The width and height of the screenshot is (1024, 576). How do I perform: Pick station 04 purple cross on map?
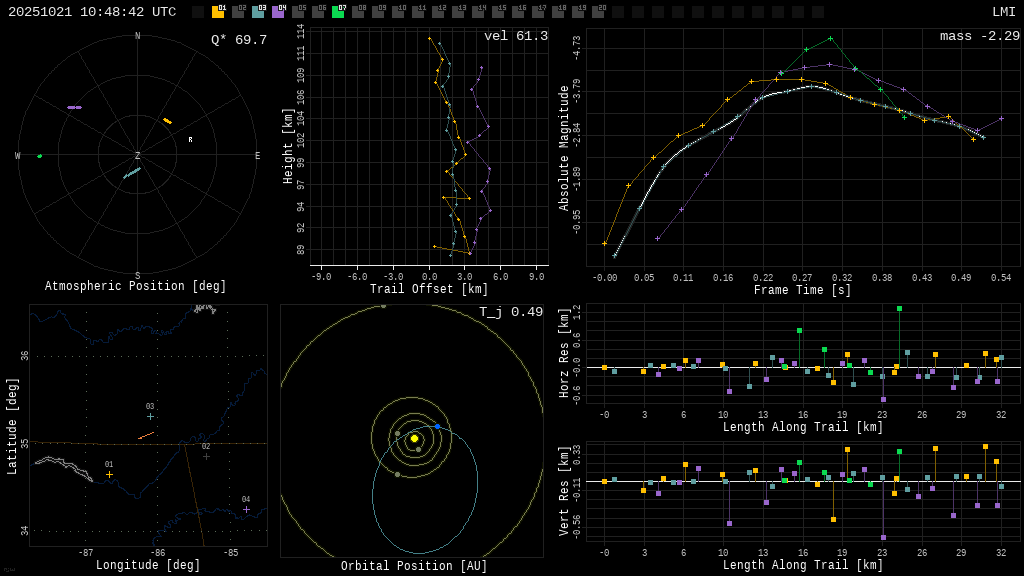pos(247,509)
